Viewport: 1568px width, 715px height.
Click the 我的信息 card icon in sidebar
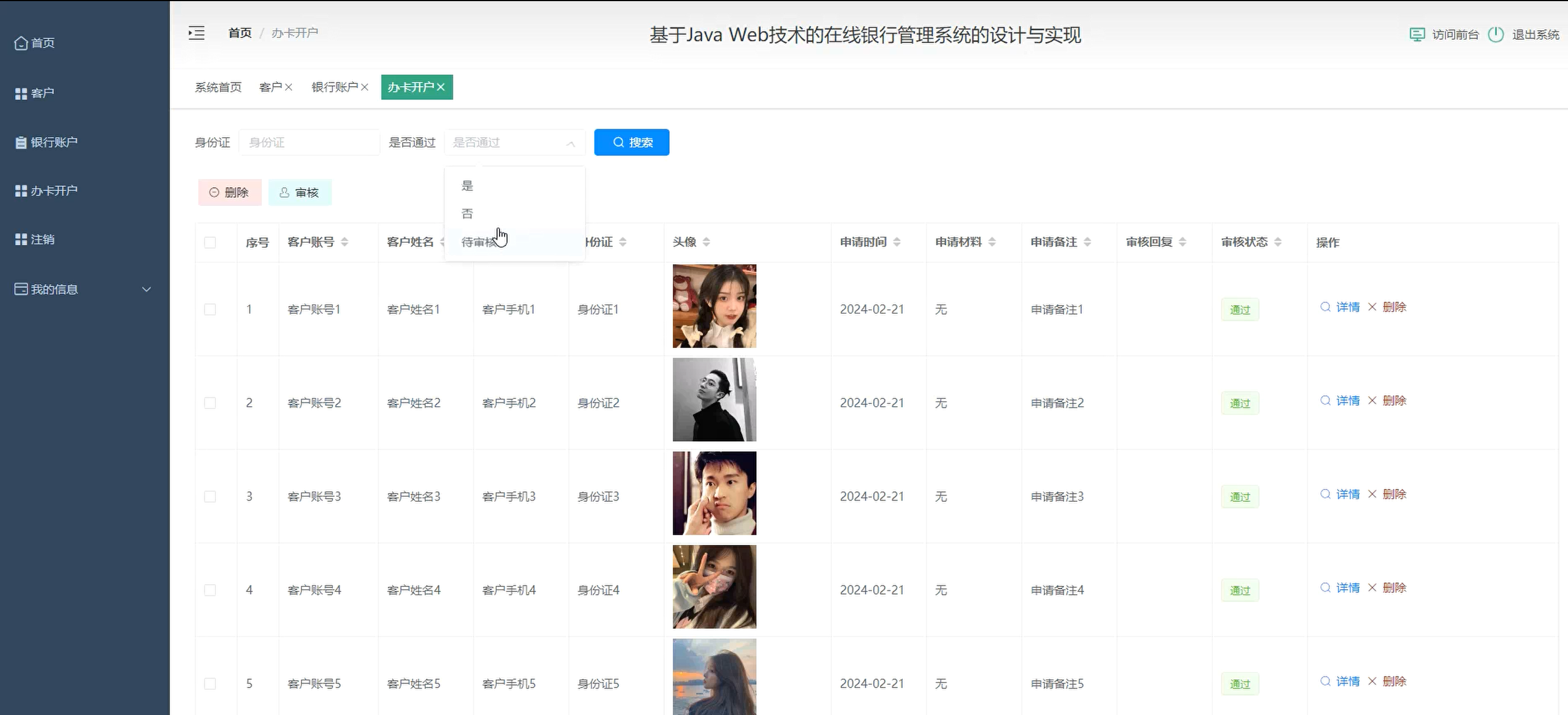click(x=21, y=289)
